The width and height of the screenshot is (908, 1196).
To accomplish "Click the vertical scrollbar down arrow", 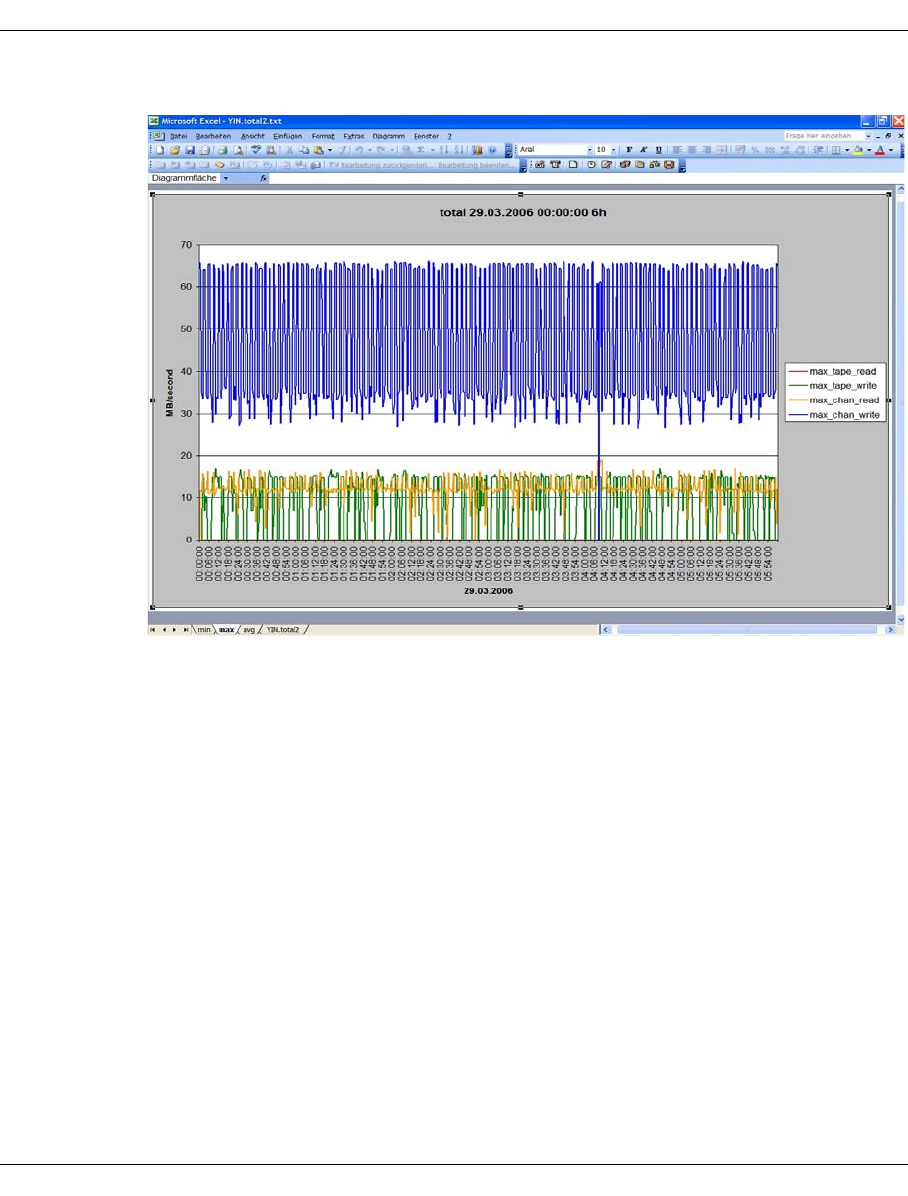I will coord(900,619).
